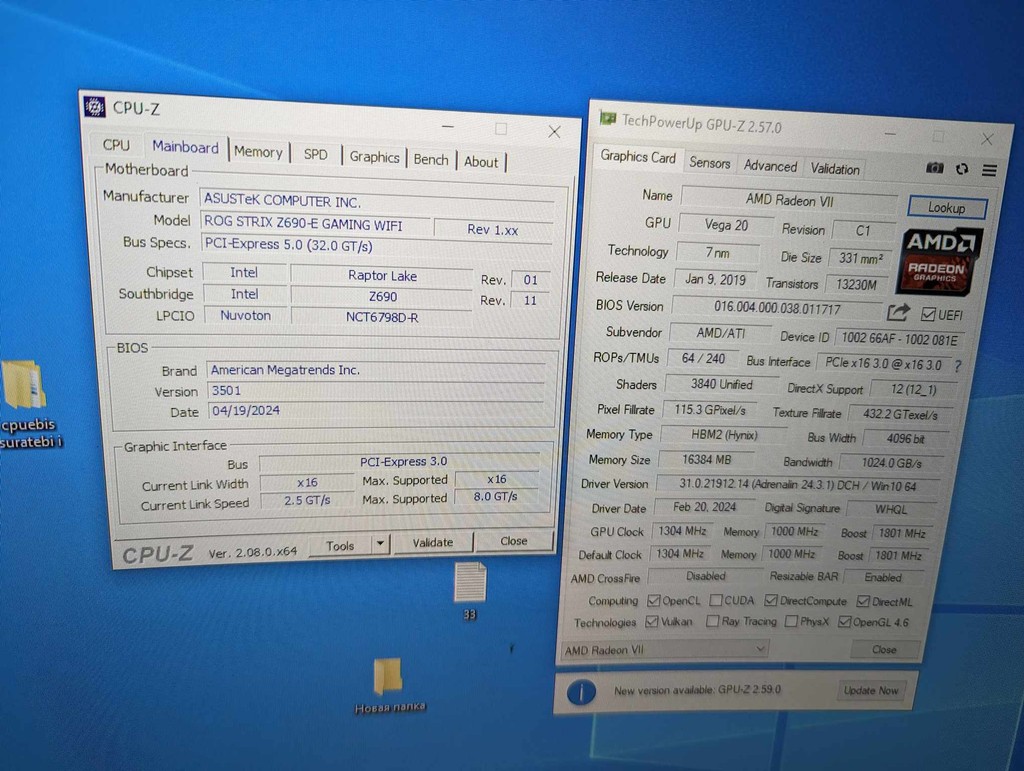
Task: Click the Tools button in CPU-Z
Action: coord(340,546)
